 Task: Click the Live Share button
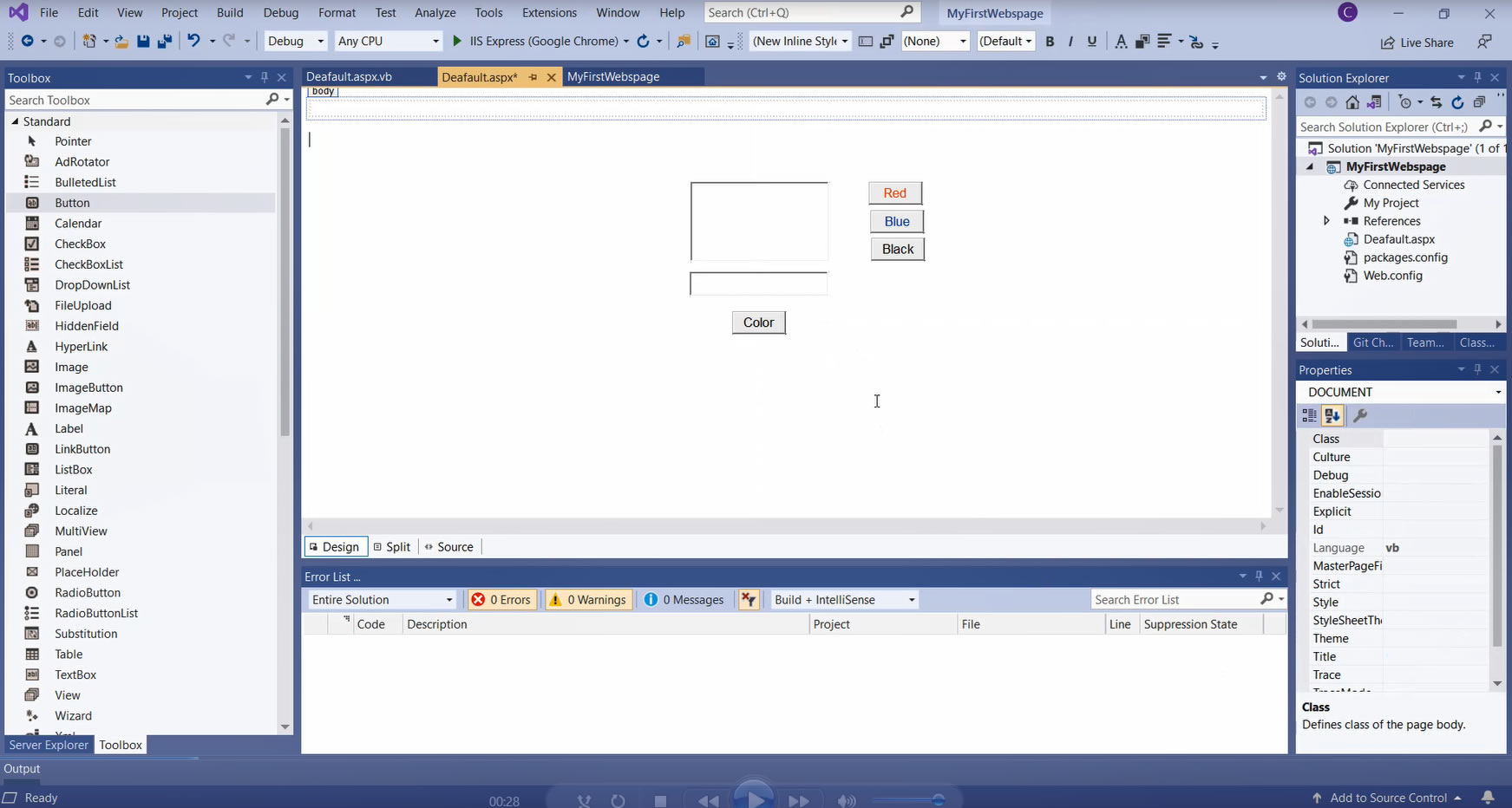click(1417, 42)
